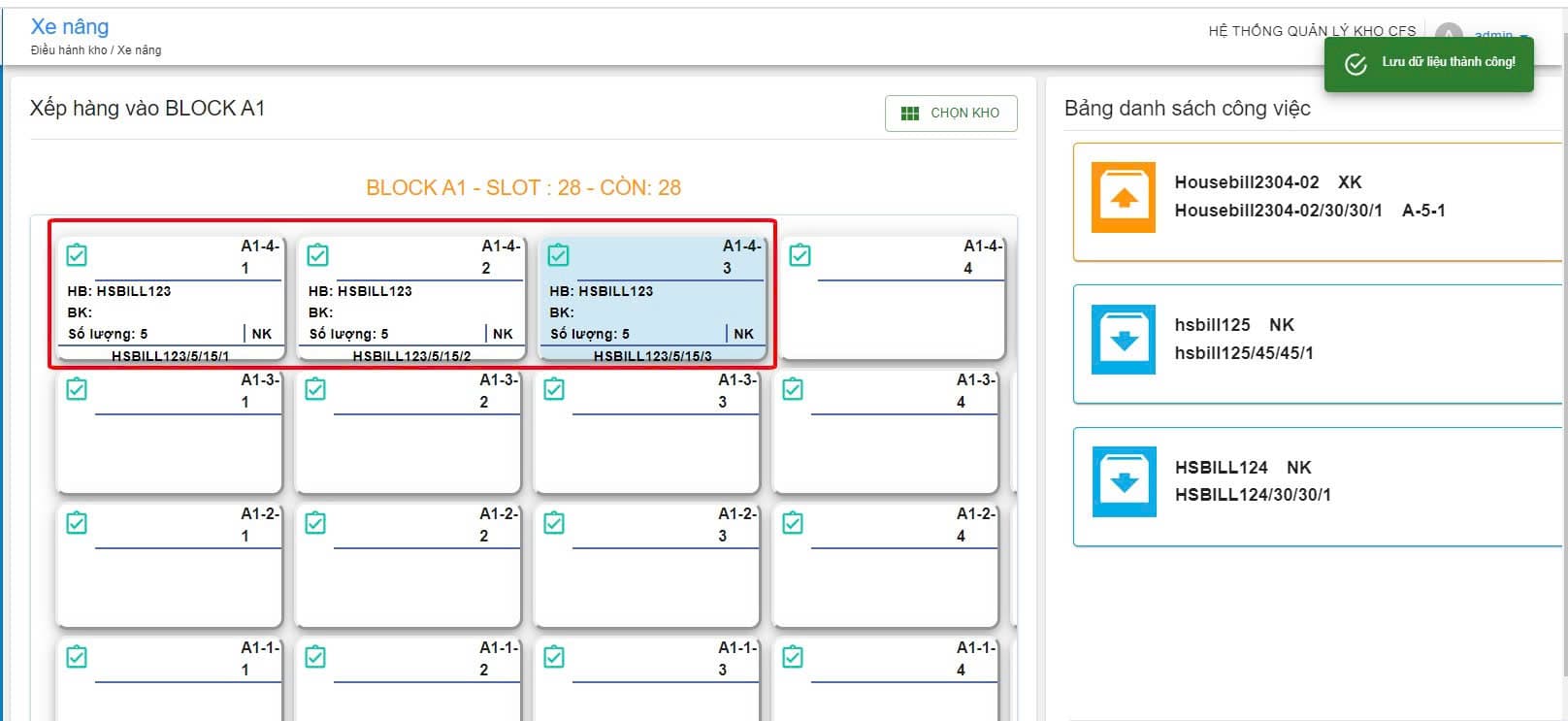
Task: Click the clipboard icon in slot A1-4-1
Action: tap(77, 255)
